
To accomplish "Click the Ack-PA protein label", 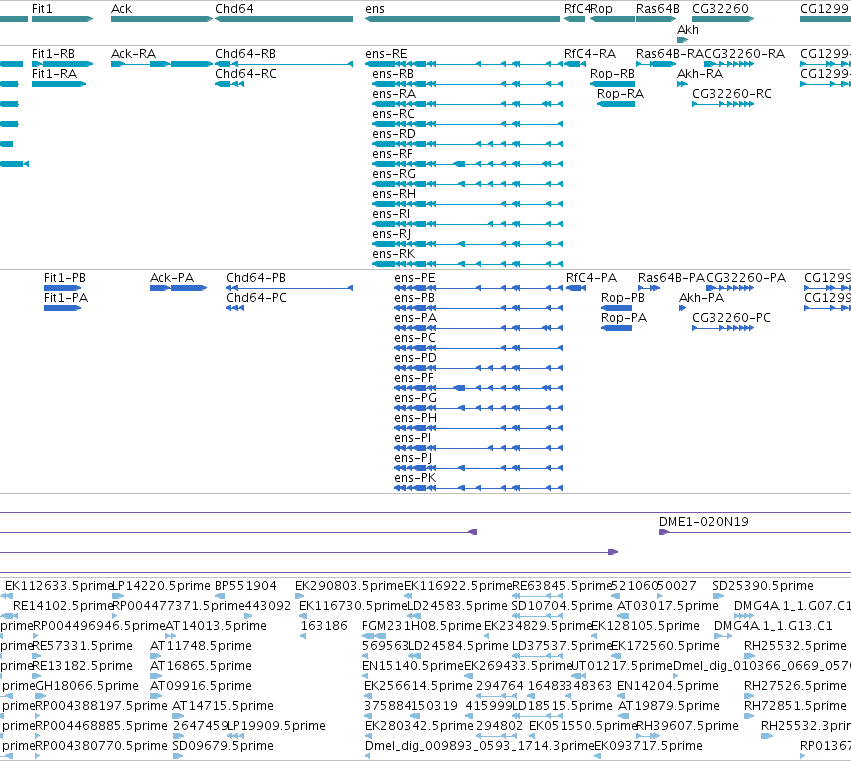I will click(172, 278).
